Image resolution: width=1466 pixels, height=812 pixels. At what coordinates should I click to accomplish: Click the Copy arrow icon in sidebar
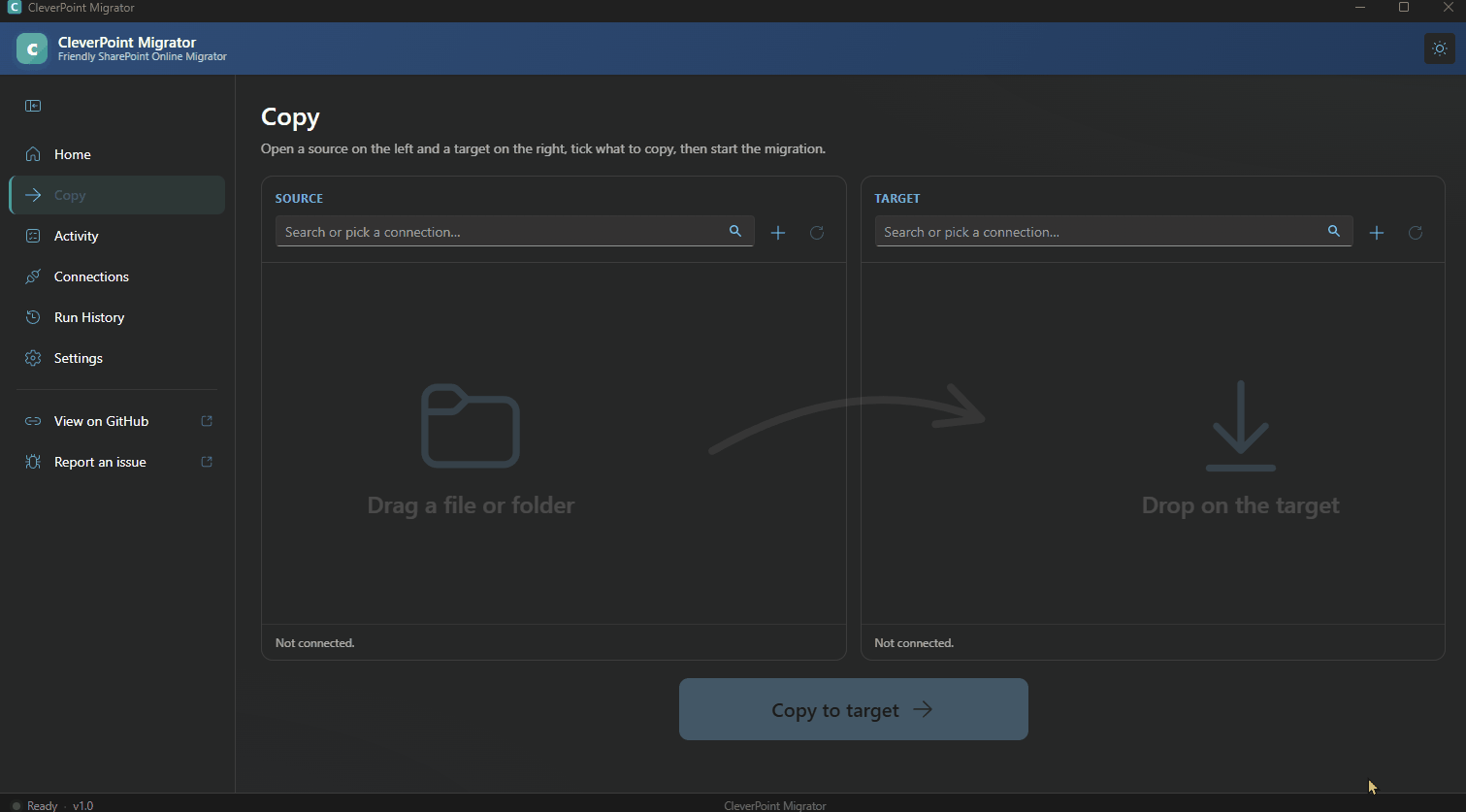tap(33, 195)
